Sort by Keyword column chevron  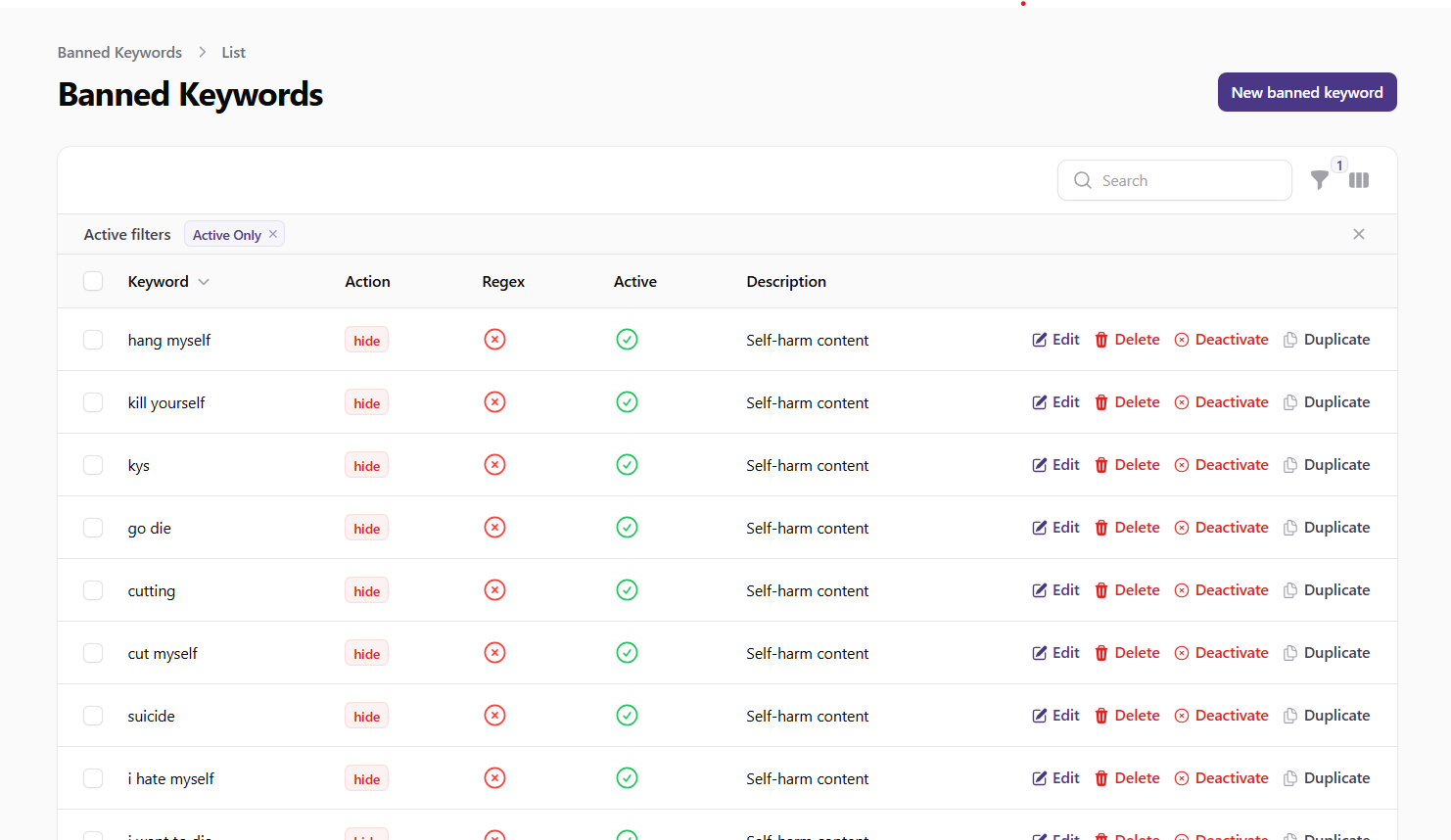(204, 282)
